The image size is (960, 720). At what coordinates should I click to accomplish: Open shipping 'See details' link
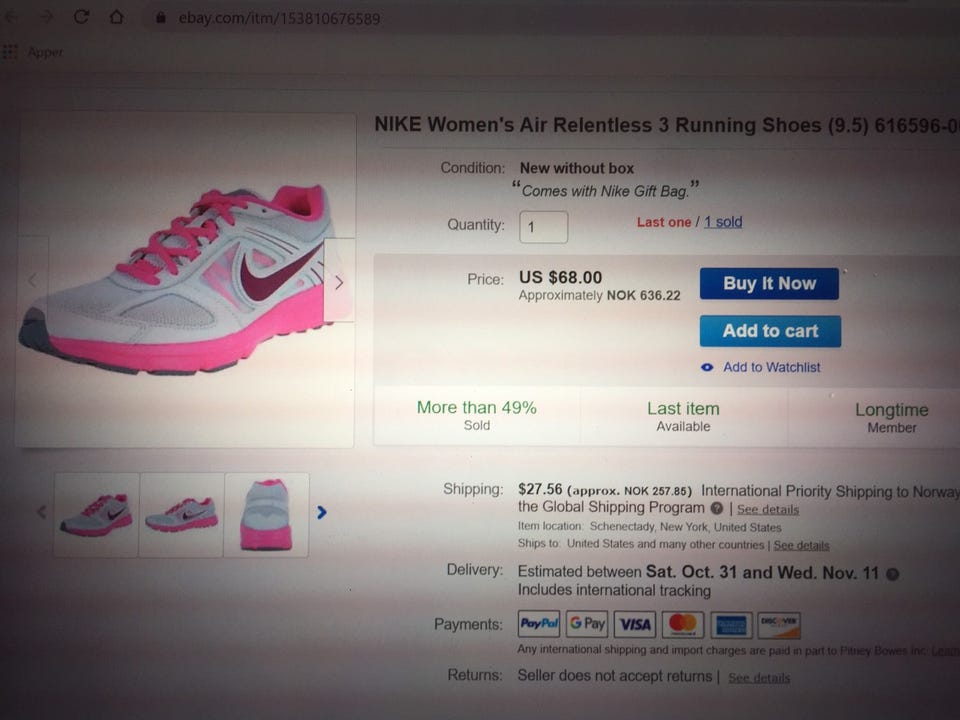coord(768,509)
